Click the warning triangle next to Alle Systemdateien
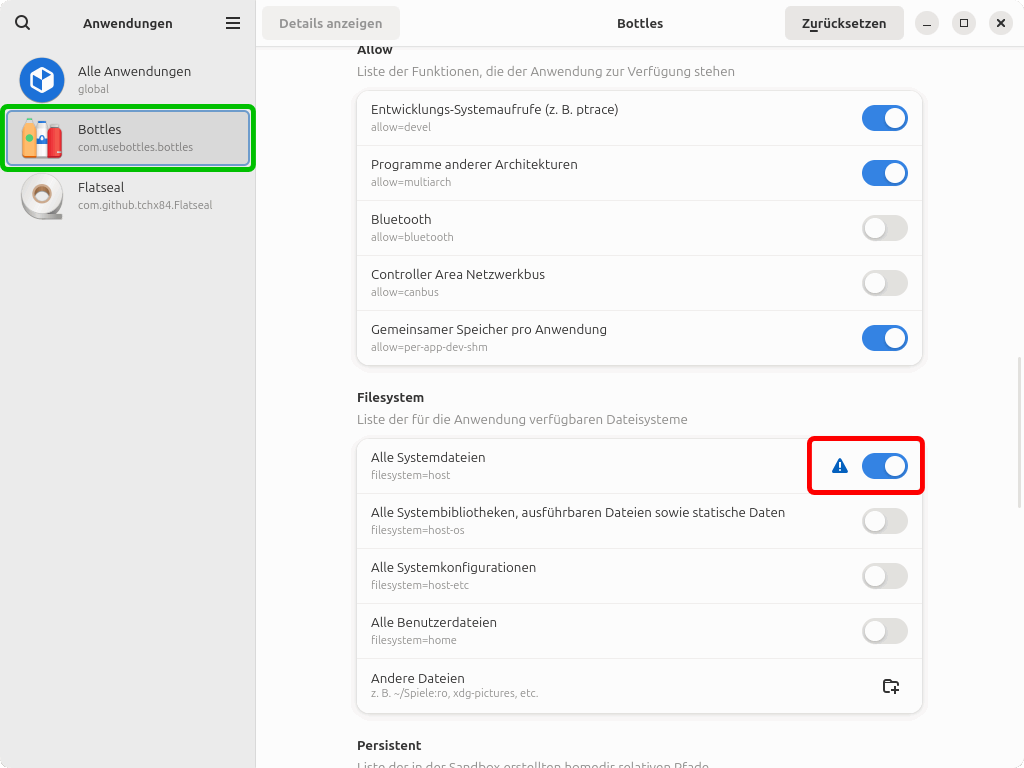The height and width of the screenshot is (768, 1024). (x=840, y=466)
